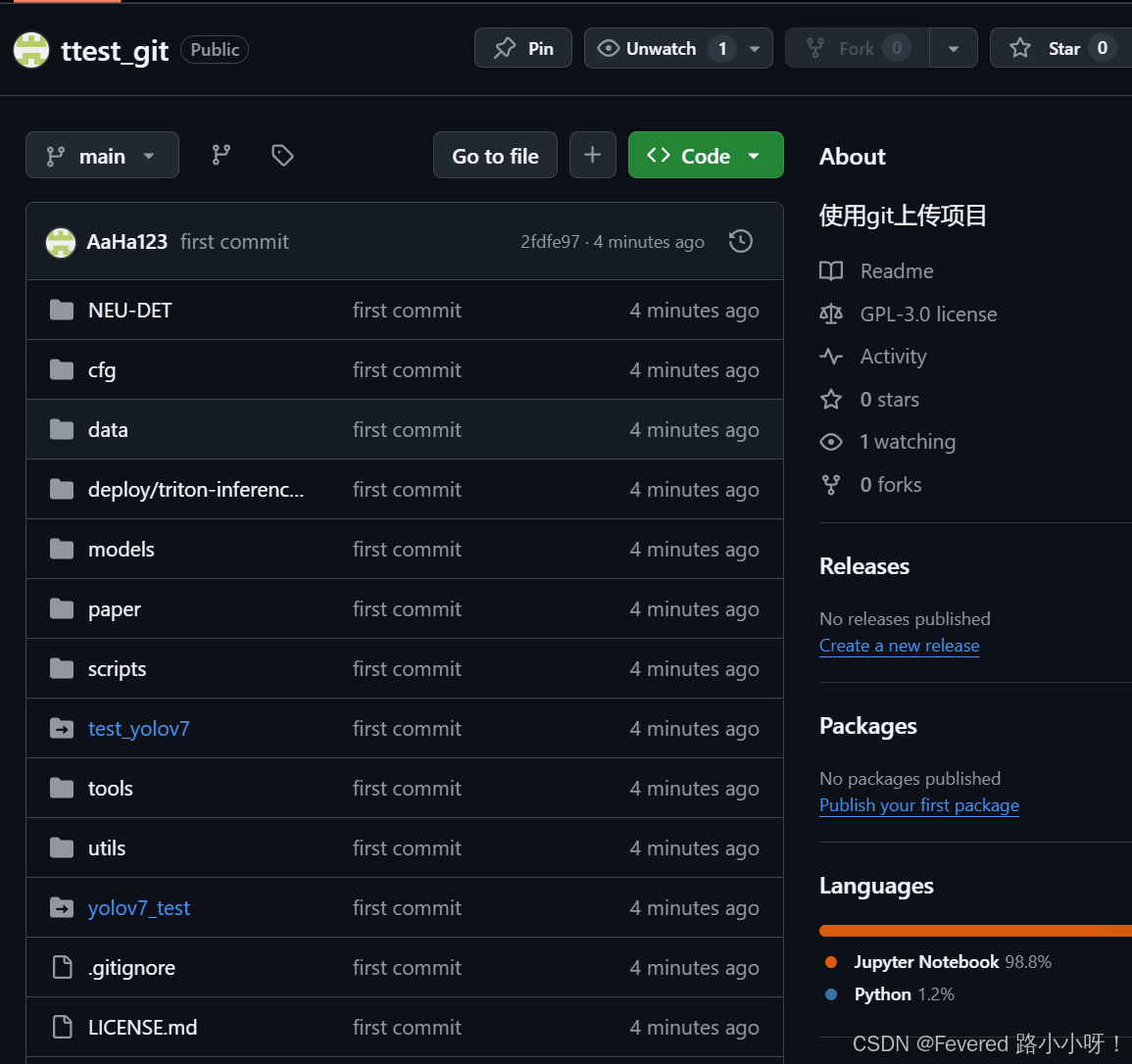1132x1064 pixels.
Task: Click the Packages heading
Action: pyautogui.click(x=867, y=726)
